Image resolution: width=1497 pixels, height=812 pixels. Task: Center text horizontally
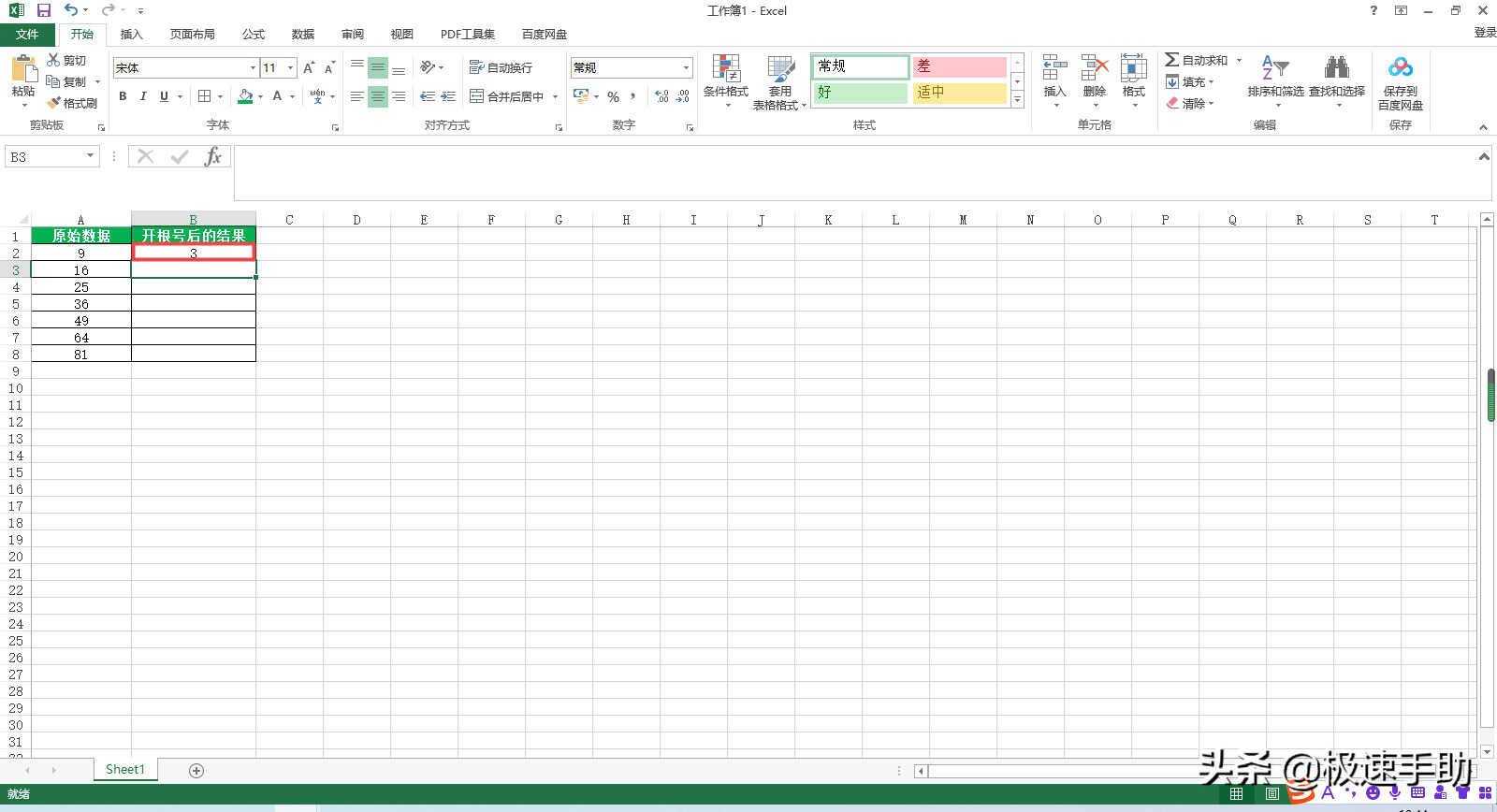(378, 96)
